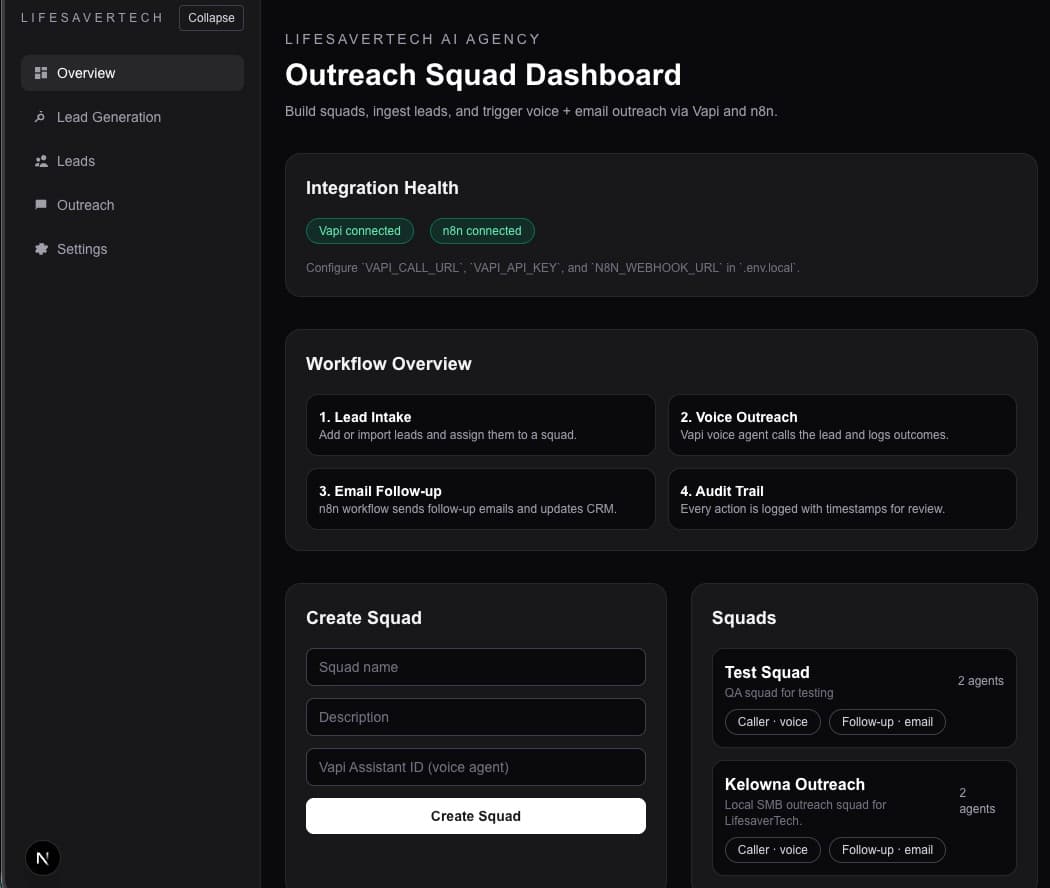Click the '1. Lead Intake' workflow card
The image size is (1050, 888).
(x=480, y=425)
